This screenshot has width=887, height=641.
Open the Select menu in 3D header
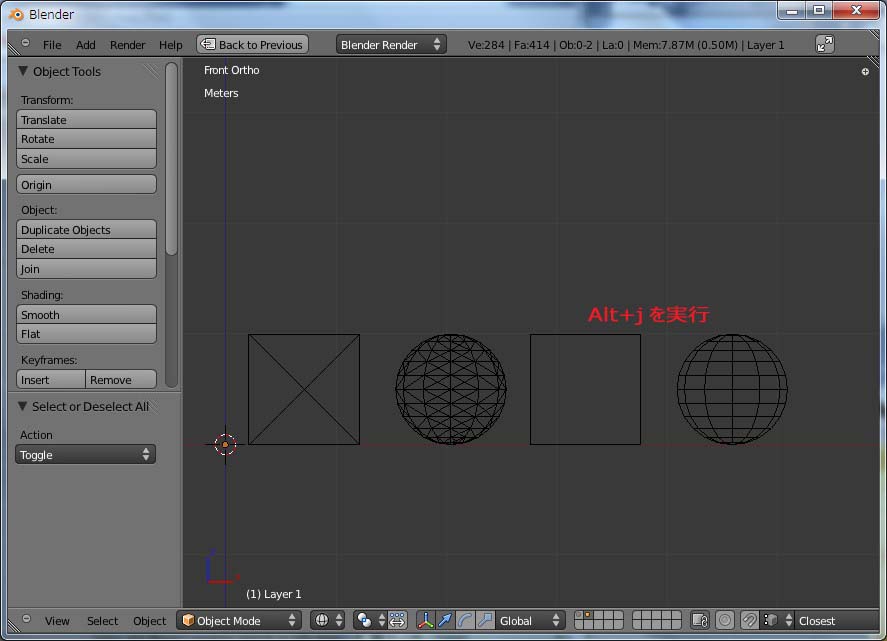pyautogui.click(x=102, y=621)
